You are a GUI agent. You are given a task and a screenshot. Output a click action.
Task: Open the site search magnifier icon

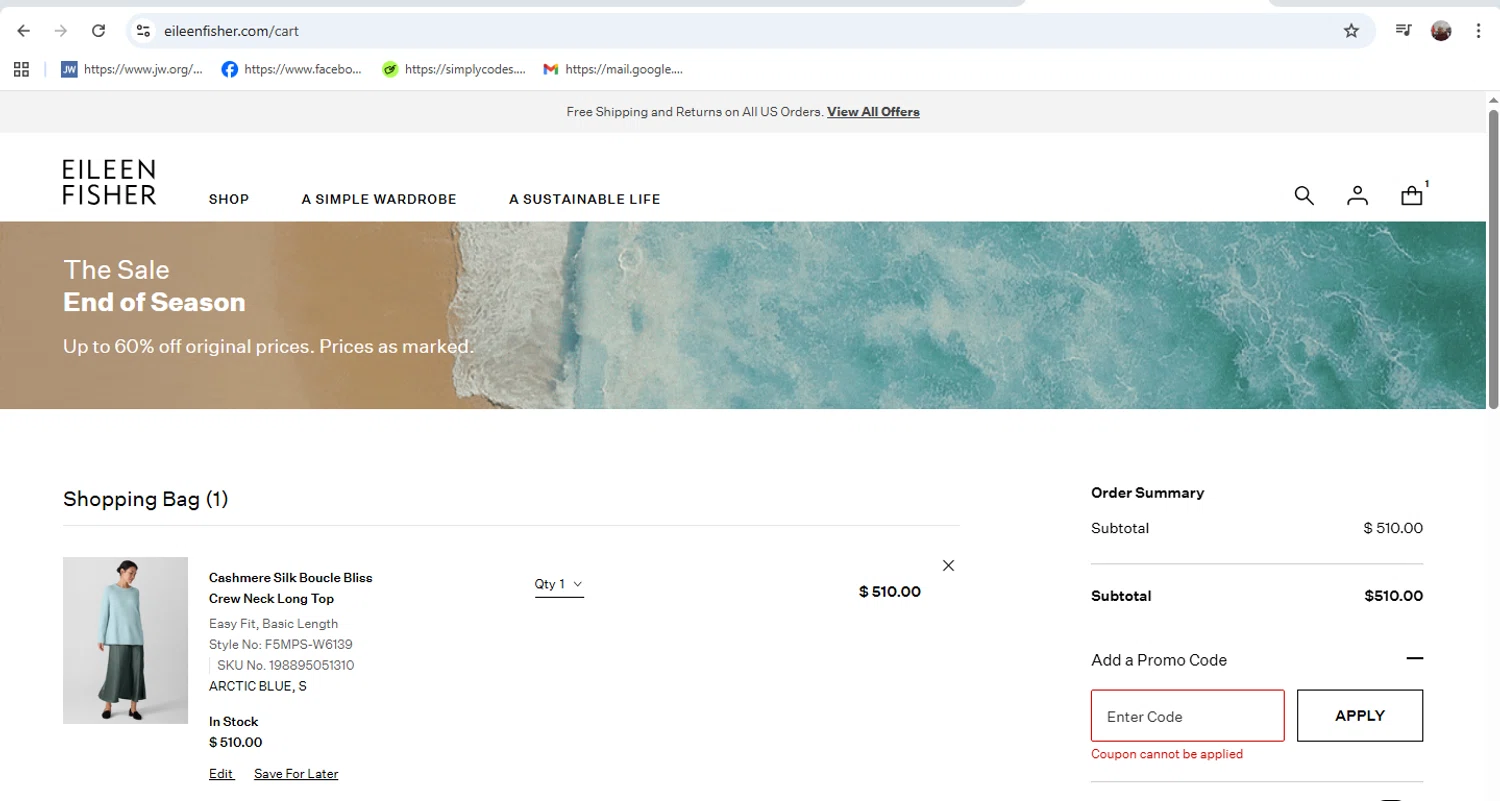click(x=1304, y=195)
